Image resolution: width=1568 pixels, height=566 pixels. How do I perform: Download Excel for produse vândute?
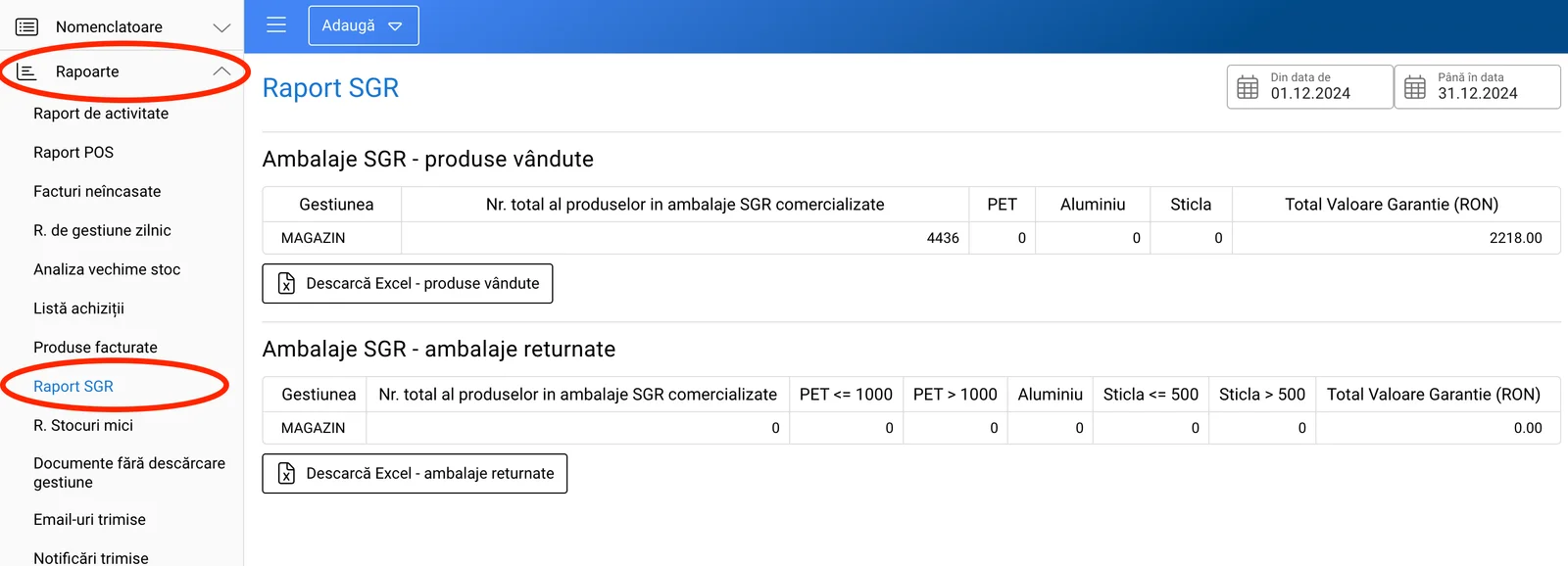click(x=408, y=283)
